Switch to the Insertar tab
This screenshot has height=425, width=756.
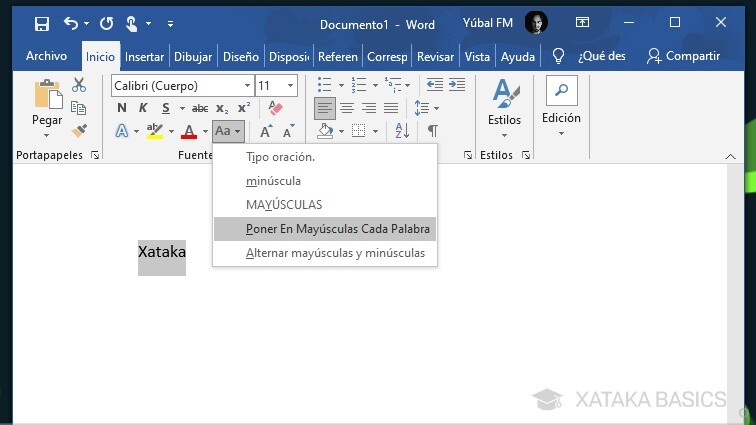(x=144, y=57)
